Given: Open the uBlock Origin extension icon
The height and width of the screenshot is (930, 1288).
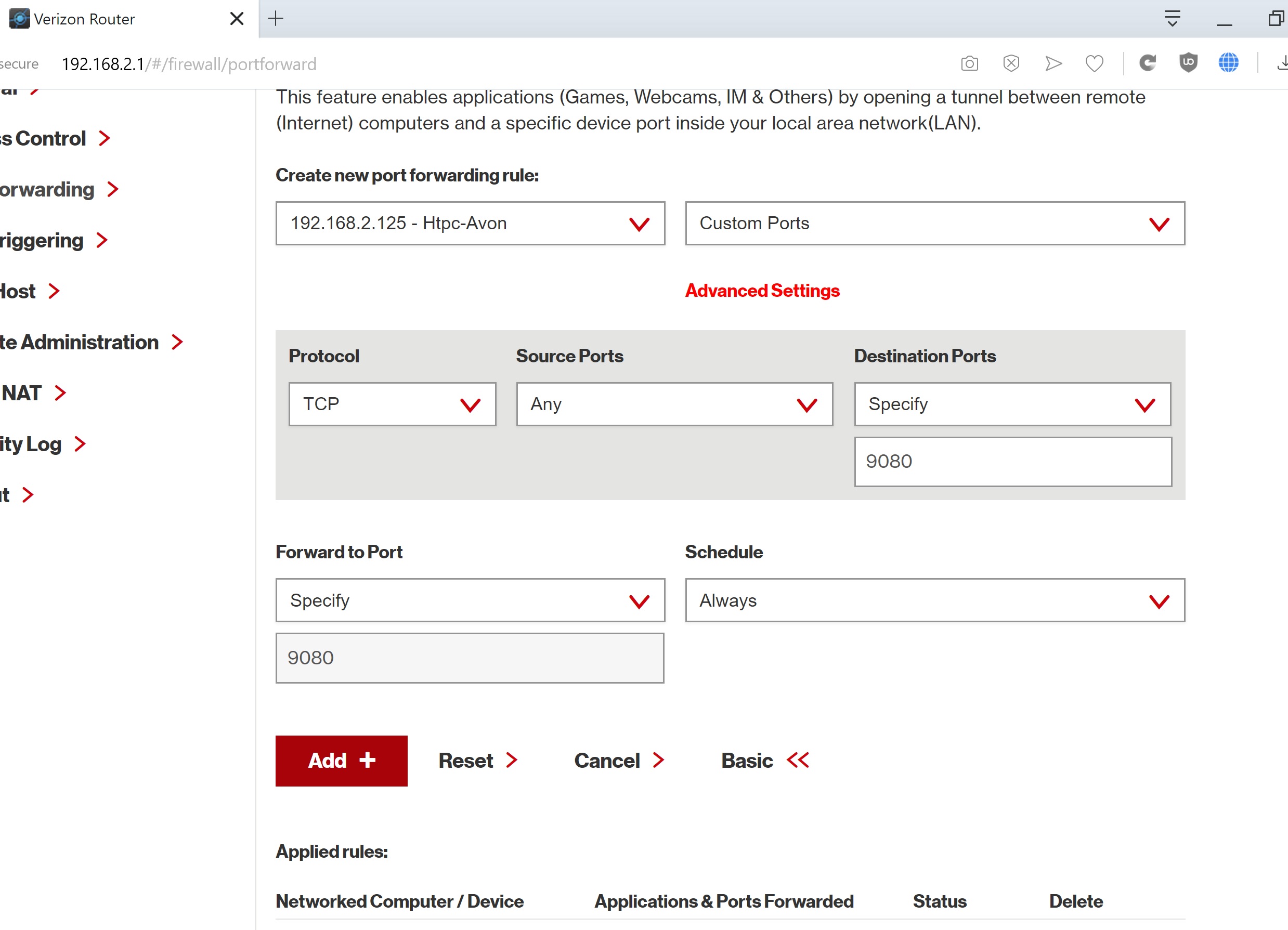Looking at the screenshot, I should pos(1188,62).
